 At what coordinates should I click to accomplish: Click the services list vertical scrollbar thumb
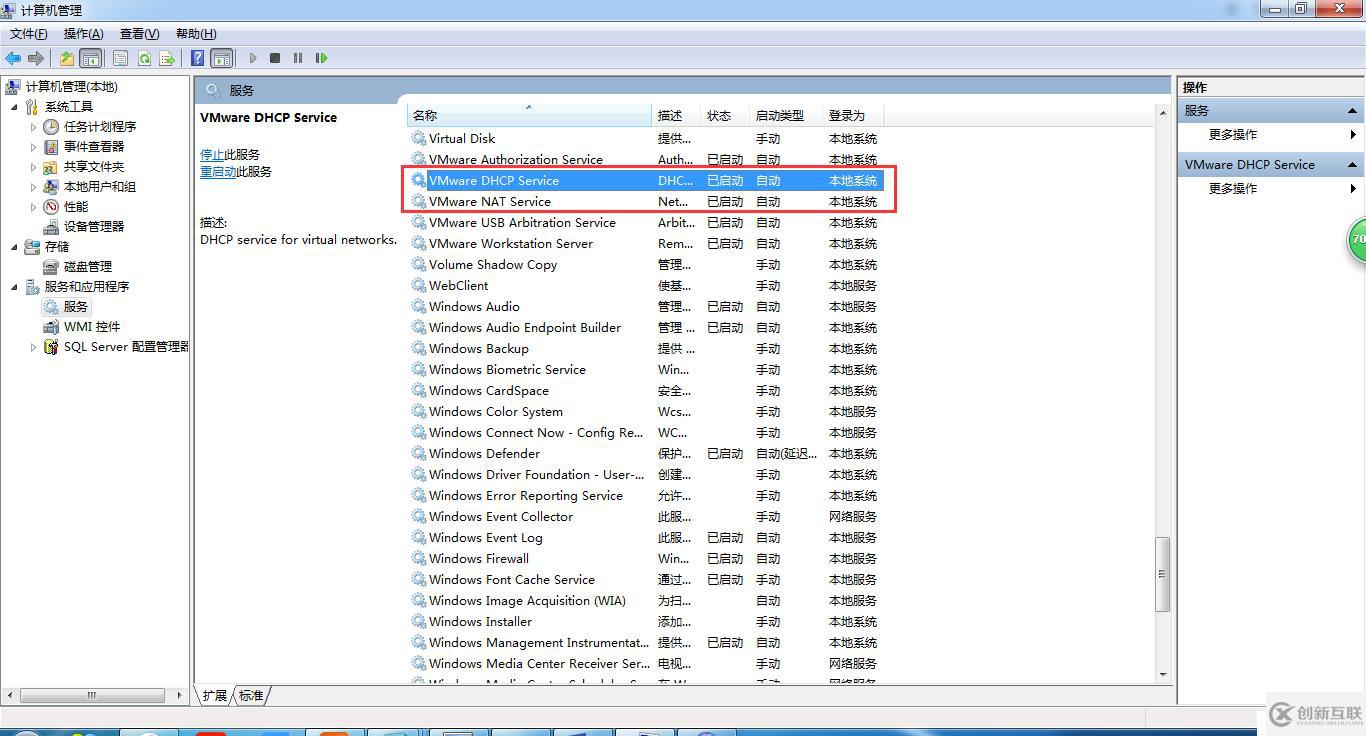pos(1162,574)
